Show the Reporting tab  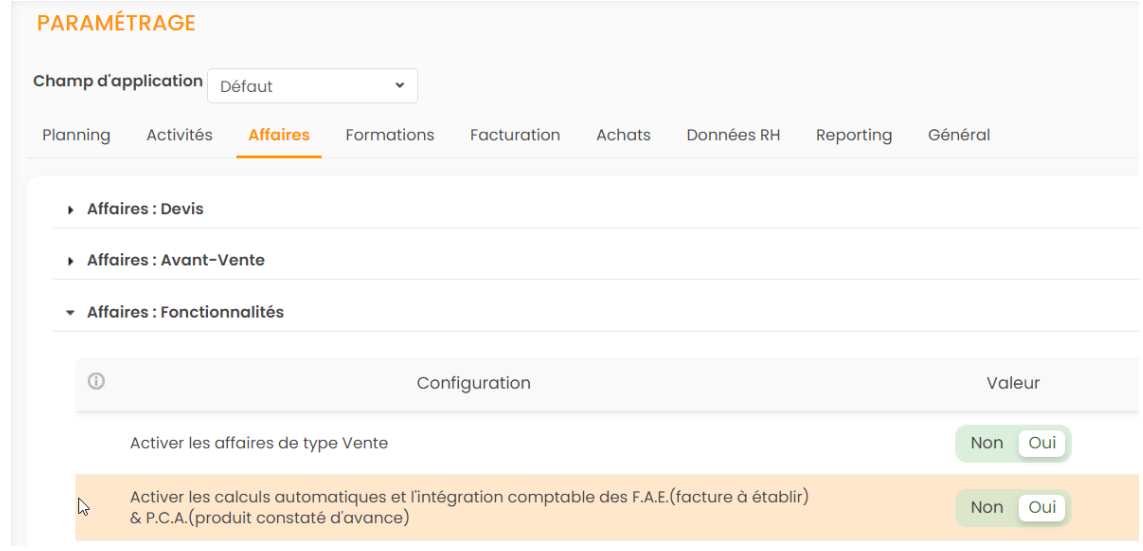point(853,135)
